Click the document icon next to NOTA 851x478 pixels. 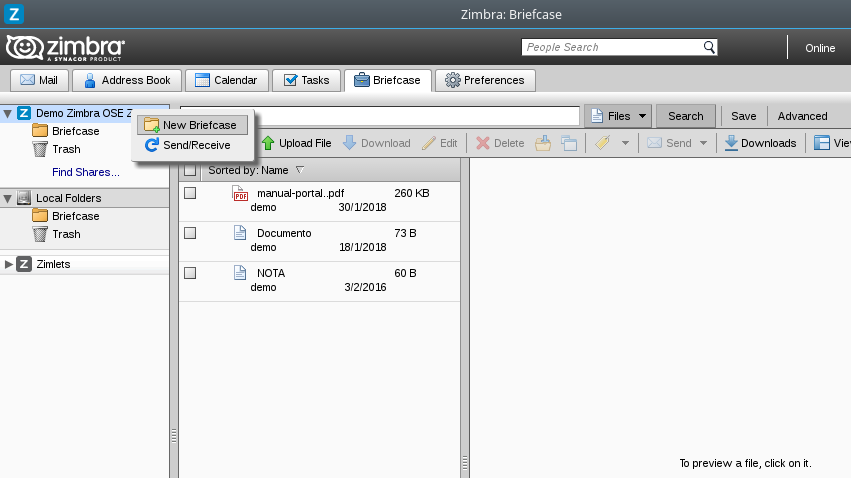coord(240,273)
